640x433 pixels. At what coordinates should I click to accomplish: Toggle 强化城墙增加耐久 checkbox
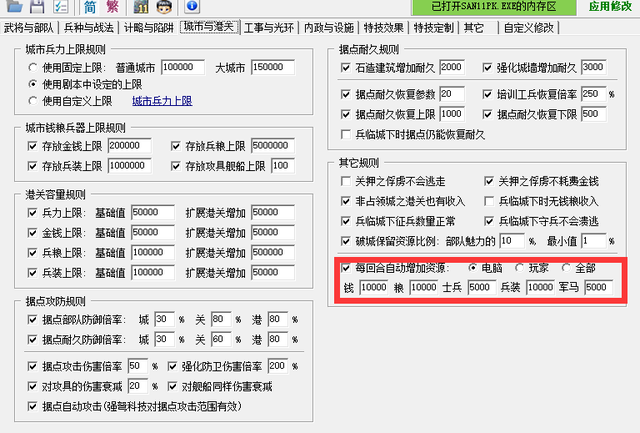pos(487,67)
